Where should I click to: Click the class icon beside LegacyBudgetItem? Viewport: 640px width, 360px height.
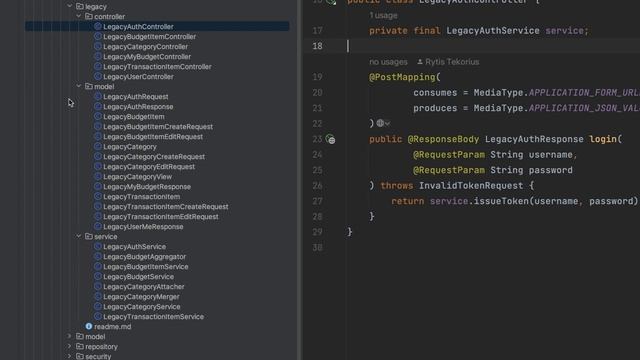click(98, 116)
